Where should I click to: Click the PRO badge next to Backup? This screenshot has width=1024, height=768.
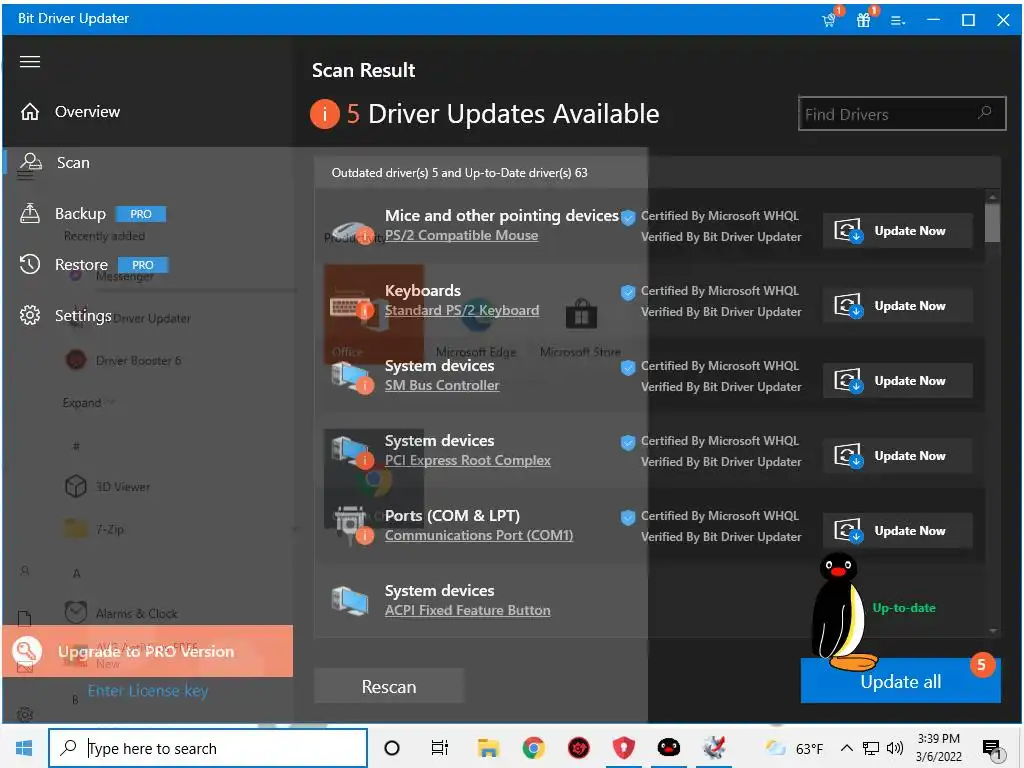tap(141, 214)
